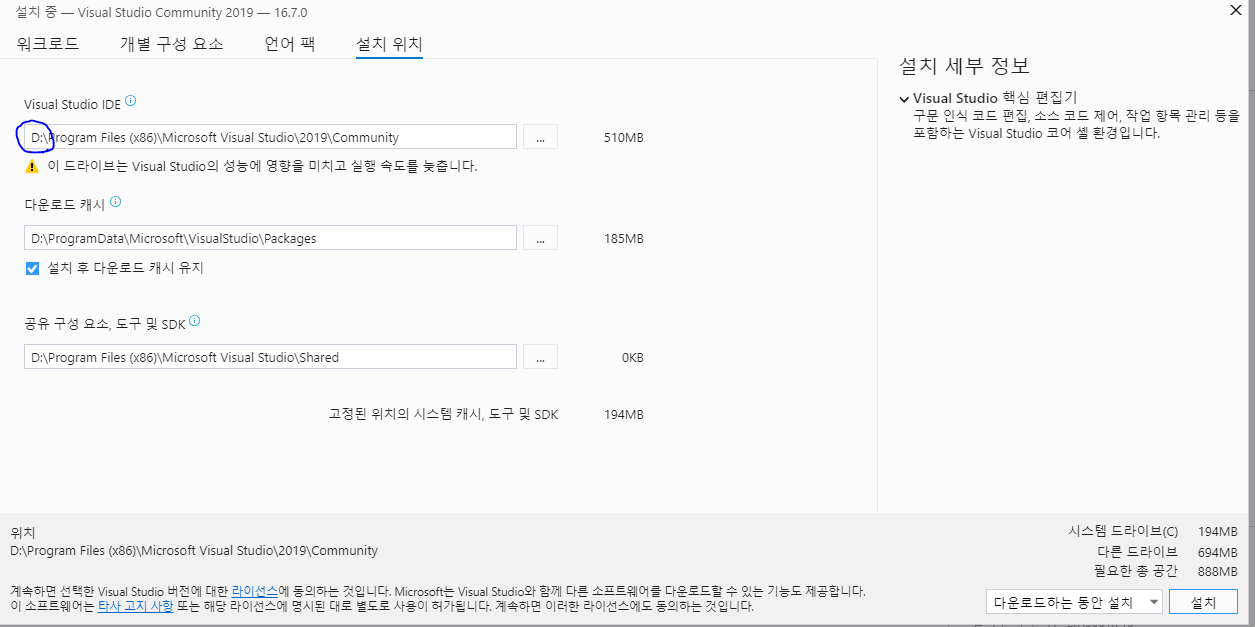Click the 다른 드라이브 label

click(x=1138, y=552)
